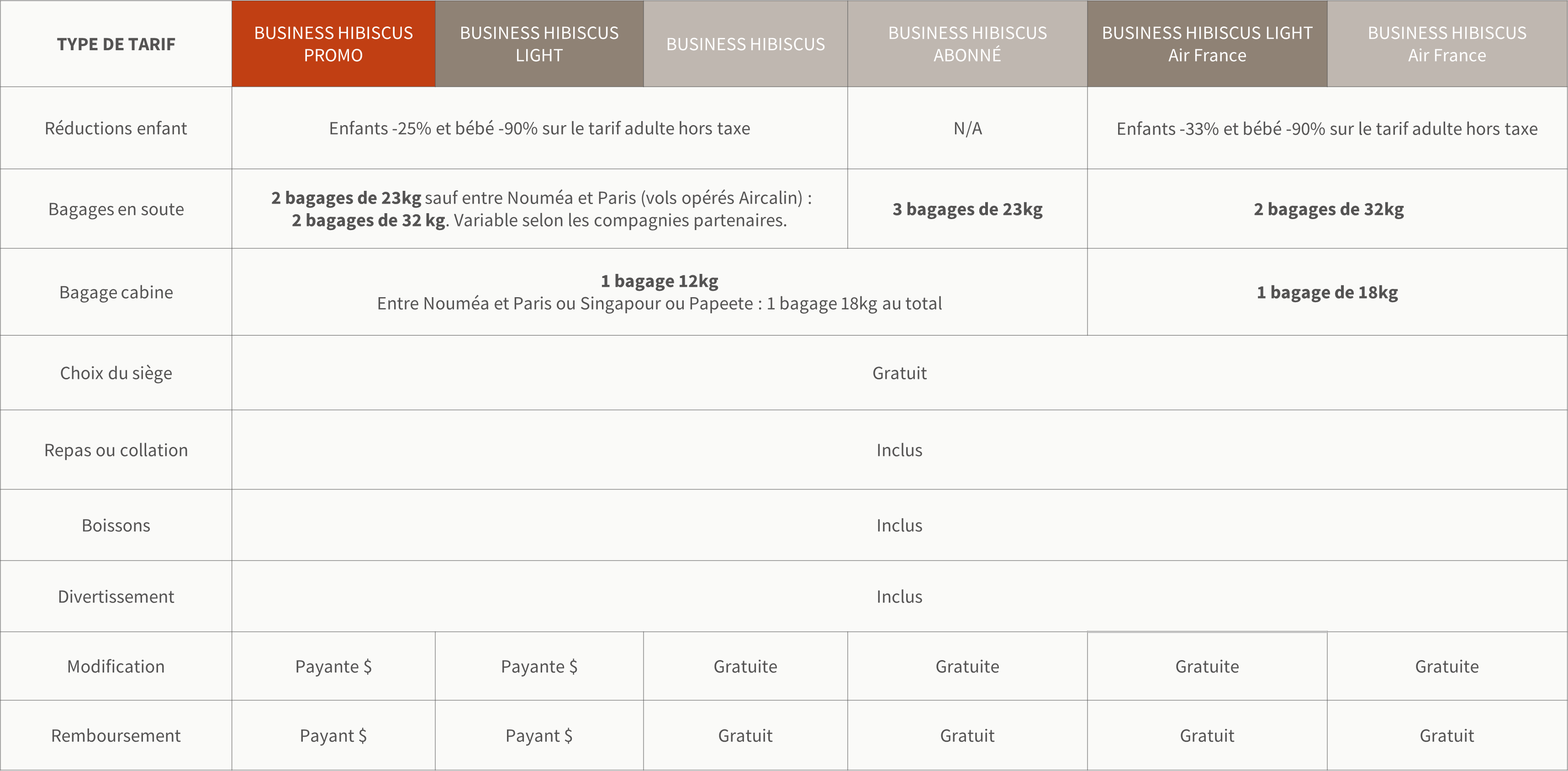1568x771 pixels.
Task: Click the Payant $ remboursement cell under LIGHT
Action: [x=539, y=735]
